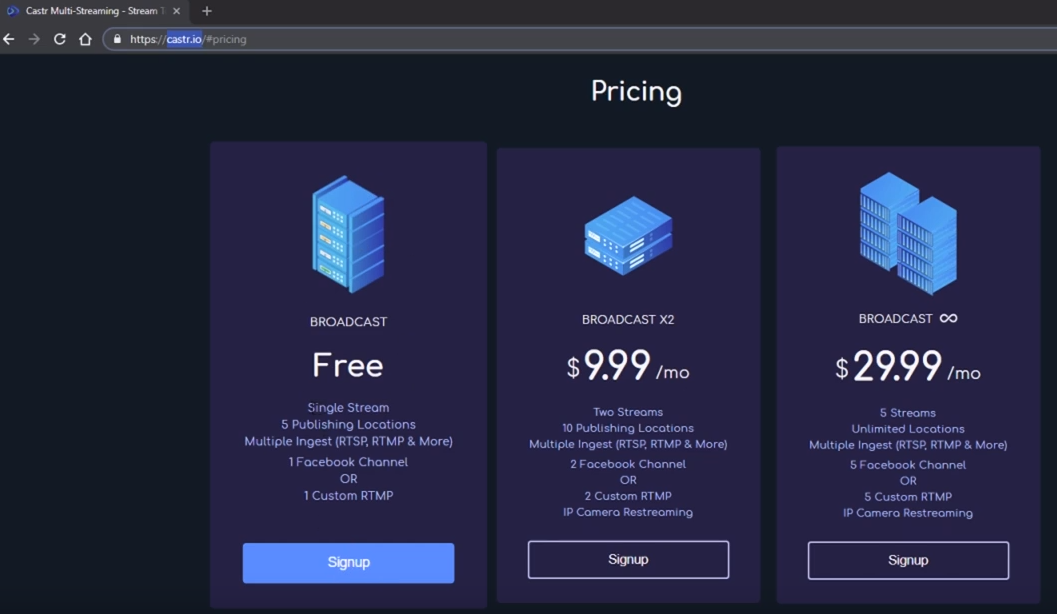Reload the page with the refresh icon
Image resolution: width=1057 pixels, height=614 pixels.
[59, 39]
